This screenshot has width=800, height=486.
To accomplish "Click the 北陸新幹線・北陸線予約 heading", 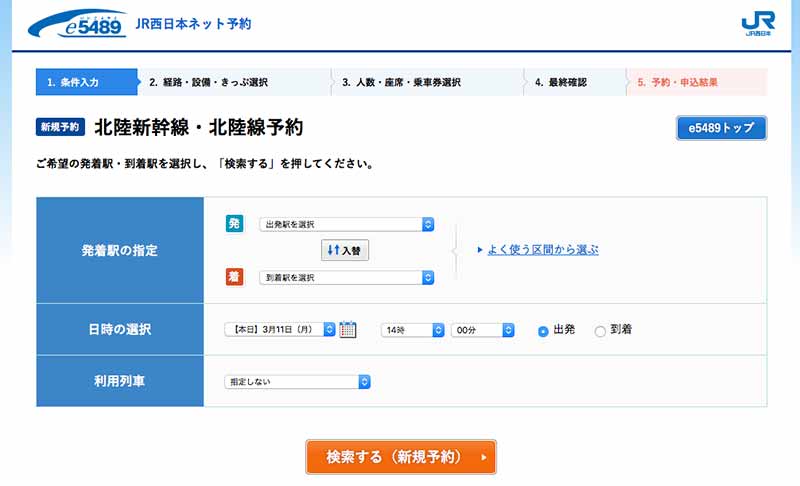I will tap(199, 127).
